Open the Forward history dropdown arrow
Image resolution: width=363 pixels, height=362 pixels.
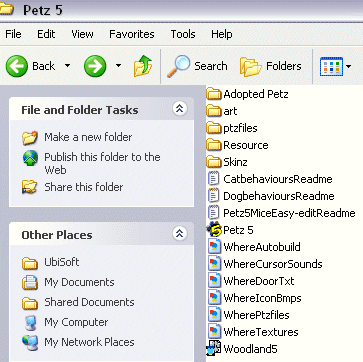pyautogui.click(x=118, y=66)
